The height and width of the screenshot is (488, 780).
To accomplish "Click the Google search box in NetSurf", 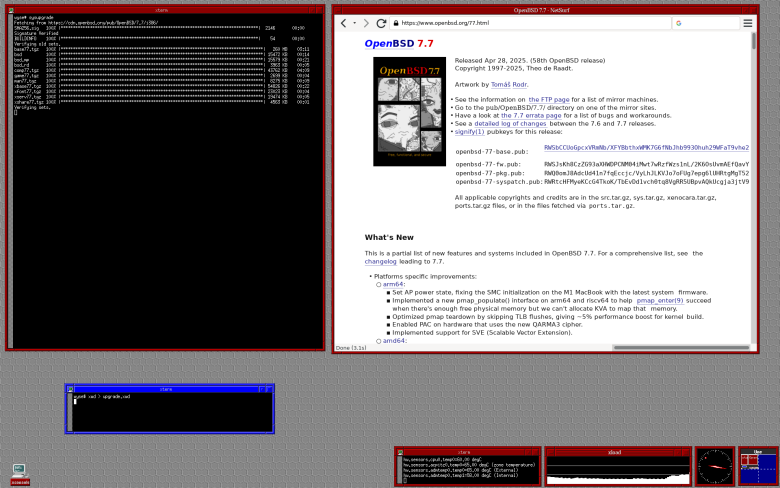I will pyautogui.click(x=706, y=23).
